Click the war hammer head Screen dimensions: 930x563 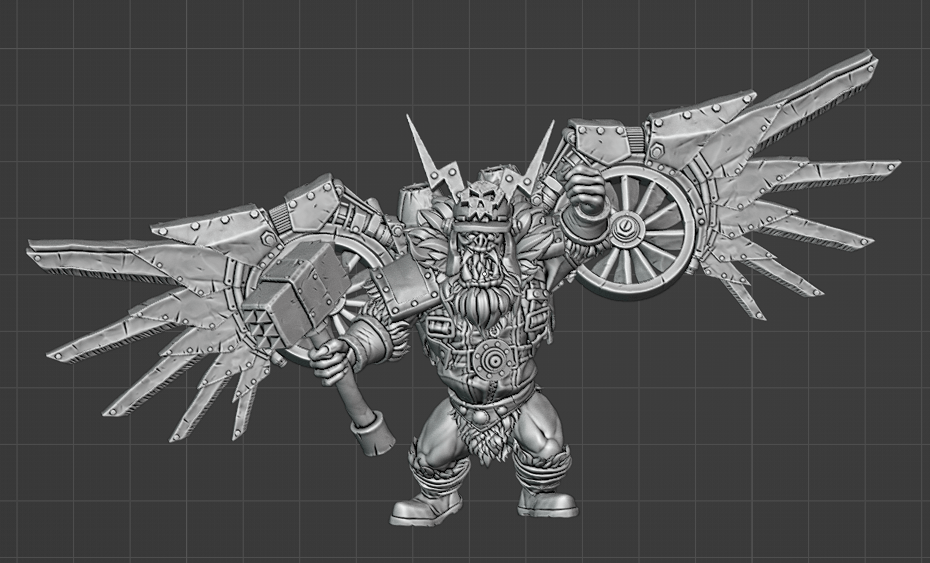(290, 293)
